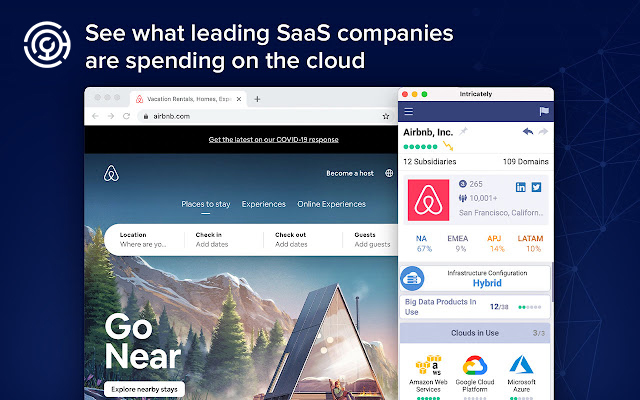640x400 pixels.
Task: Click the Location search field
Action: 144,240
